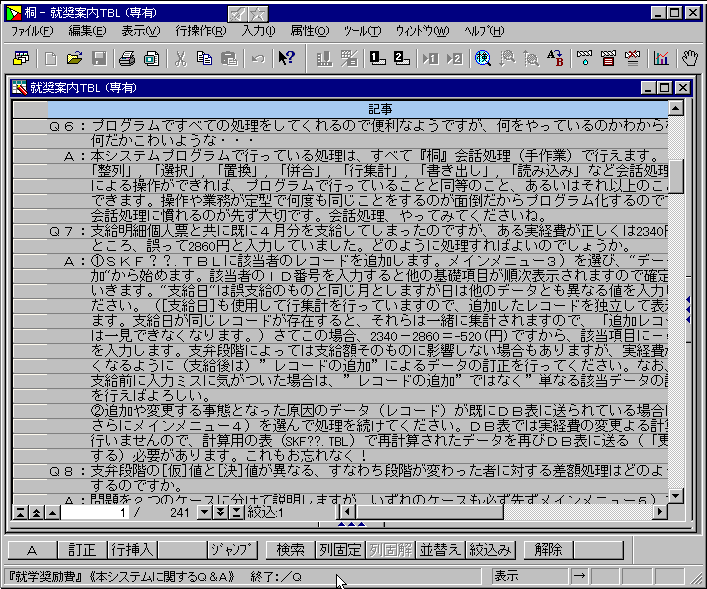Open the ファイル menu
Viewport: 707px width, 589px height.
click(x=32, y=31)
